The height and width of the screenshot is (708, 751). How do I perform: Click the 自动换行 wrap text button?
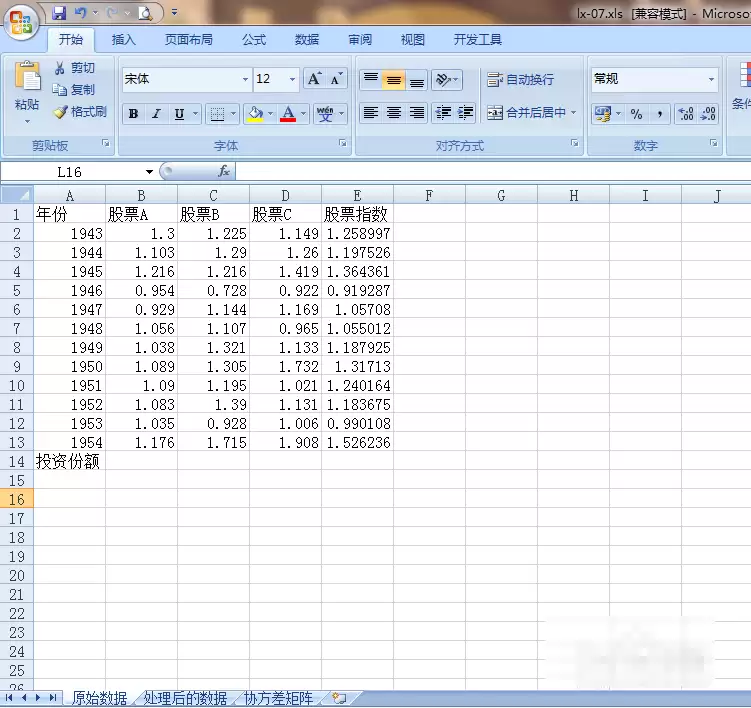point(521,80)
